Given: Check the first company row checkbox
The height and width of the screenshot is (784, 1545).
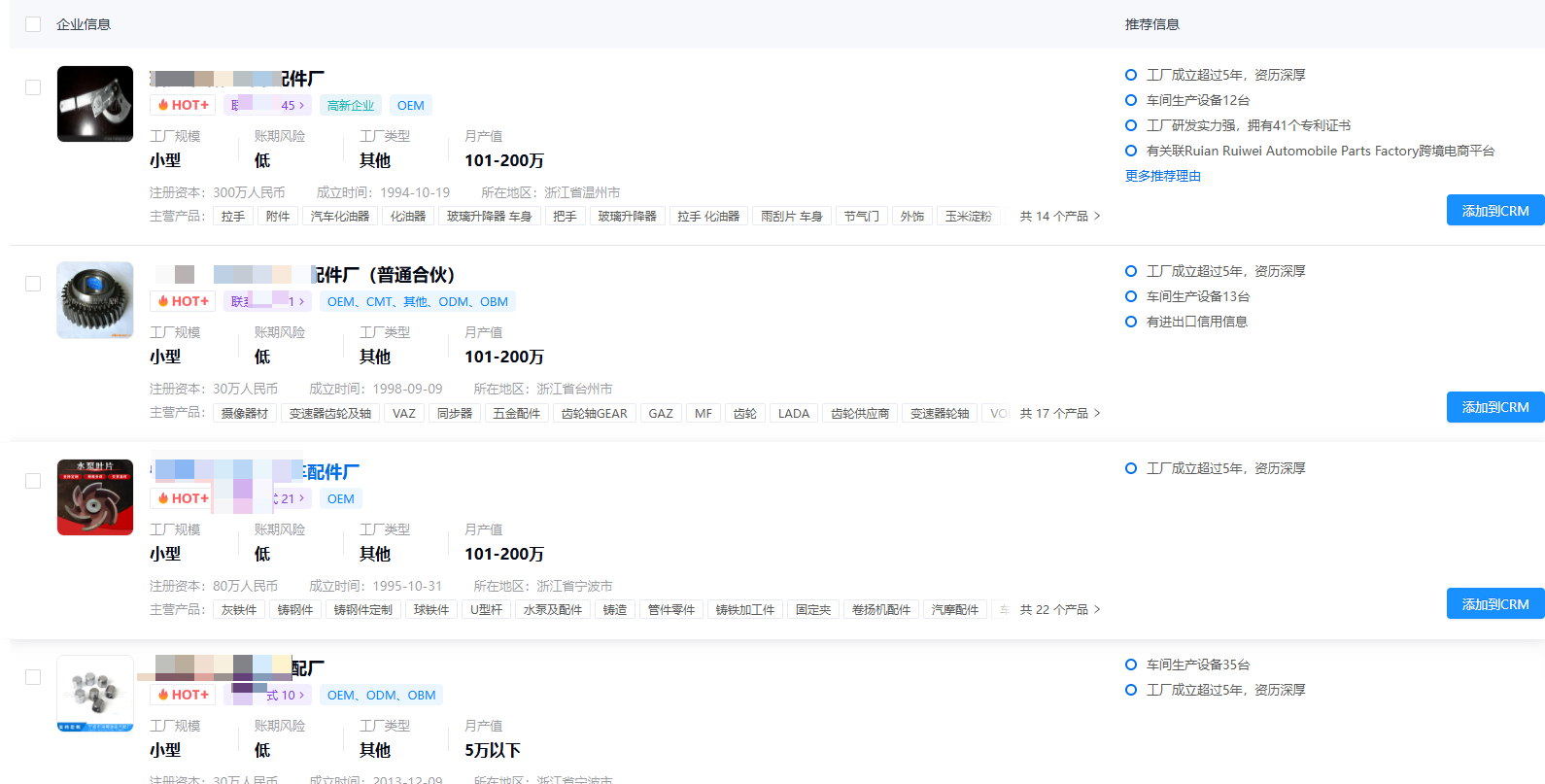Looking at the screenshot, I should (x=33, y=87).
